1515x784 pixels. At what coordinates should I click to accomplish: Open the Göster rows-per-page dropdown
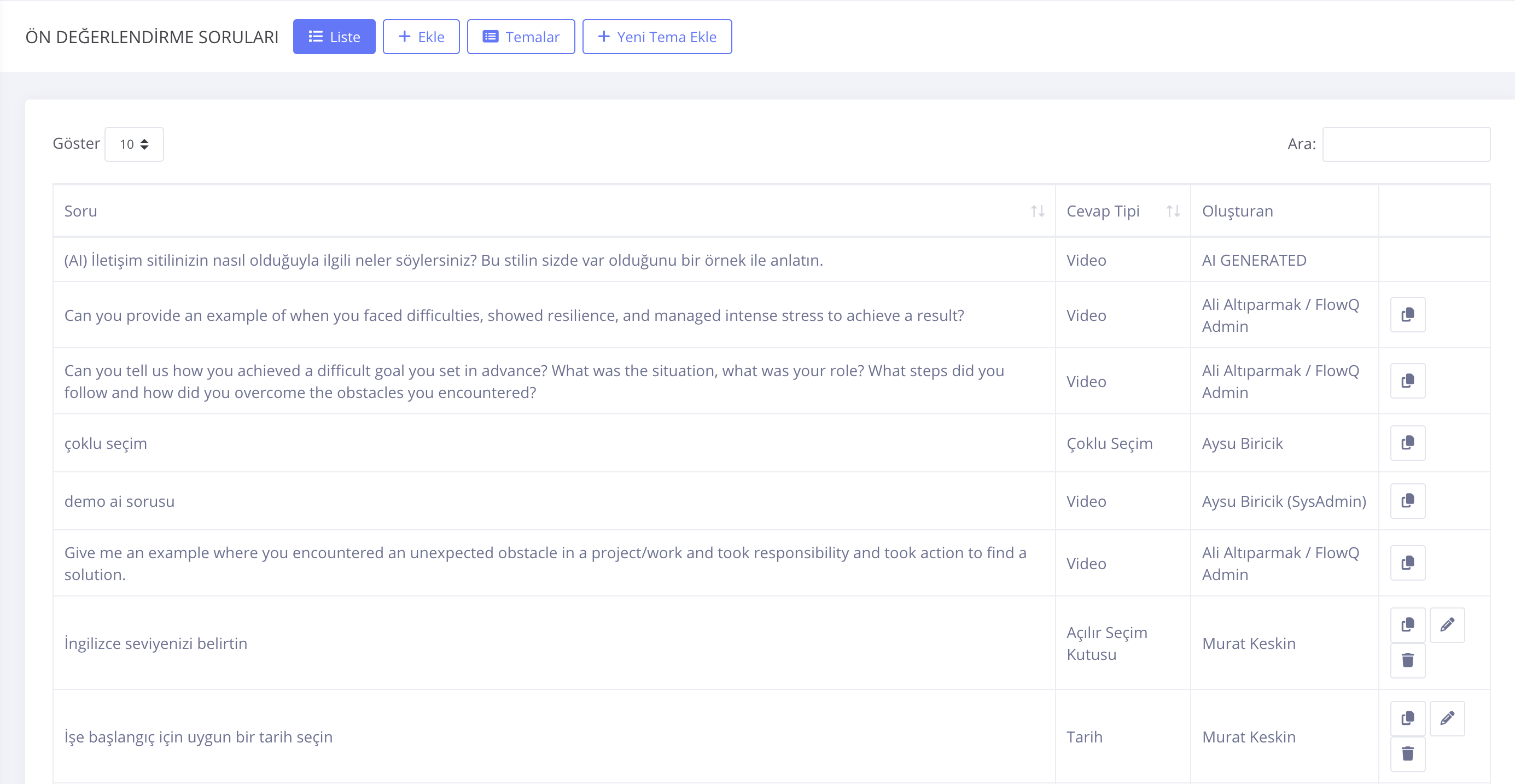[x=134, y=144]
